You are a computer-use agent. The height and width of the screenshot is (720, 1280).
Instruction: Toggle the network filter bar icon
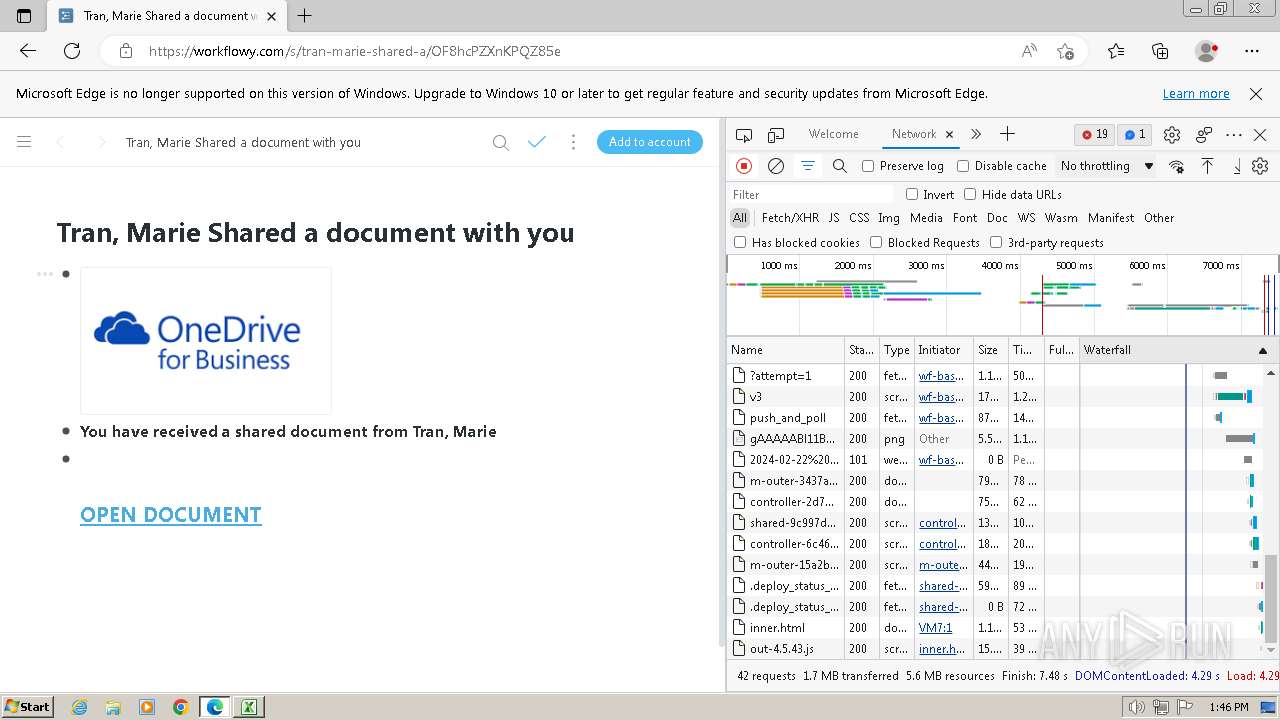pyautogui.click(x=808, y=166)
